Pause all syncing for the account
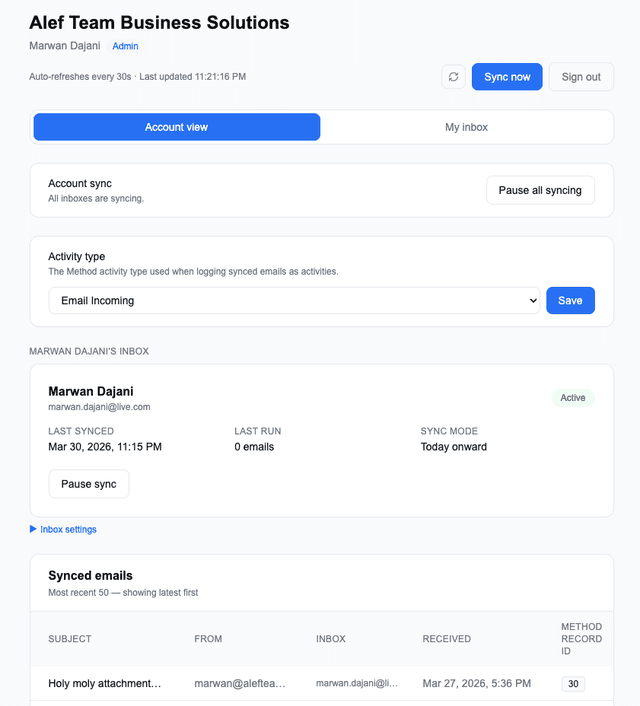 tap(540, 190)
